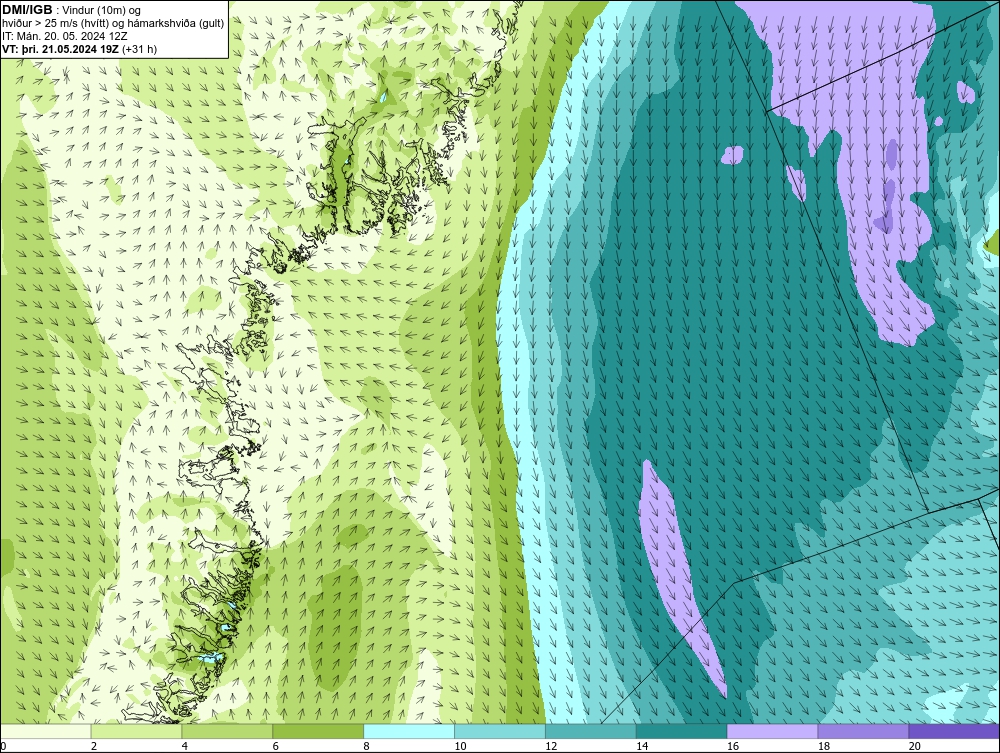Click the 12–14 m/s teal swatch
1000x753 pixels.
[x=591, y=731]
